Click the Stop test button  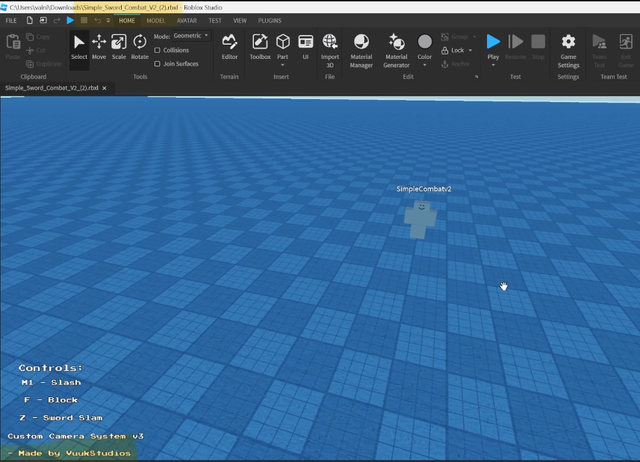538,47
